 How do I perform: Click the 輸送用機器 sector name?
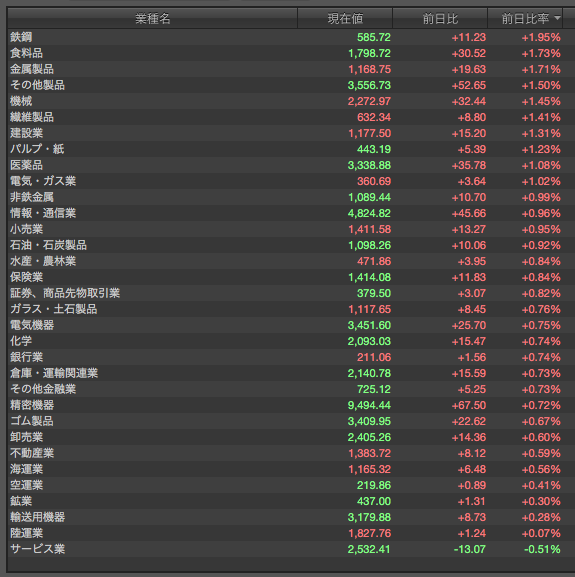coord(38,517)
